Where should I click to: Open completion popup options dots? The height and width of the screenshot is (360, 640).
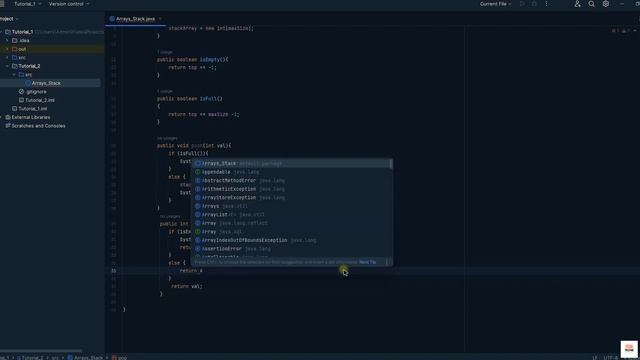[x=387, y=262]
